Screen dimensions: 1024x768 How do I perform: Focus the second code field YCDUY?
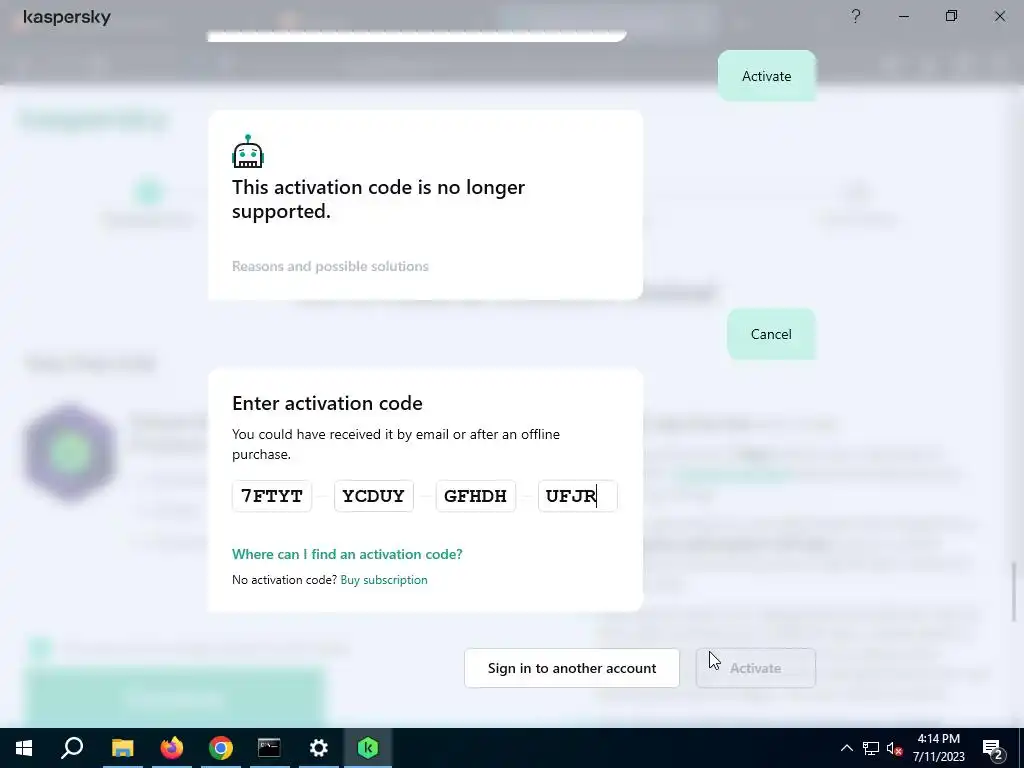tap(374, 496)
